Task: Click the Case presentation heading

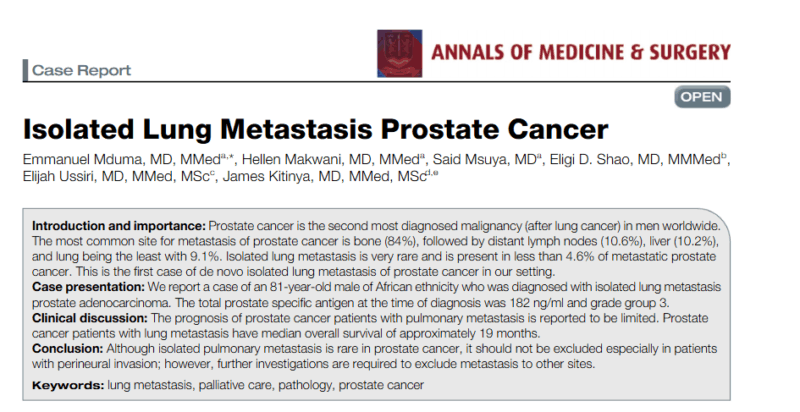Action: (88, 287)
